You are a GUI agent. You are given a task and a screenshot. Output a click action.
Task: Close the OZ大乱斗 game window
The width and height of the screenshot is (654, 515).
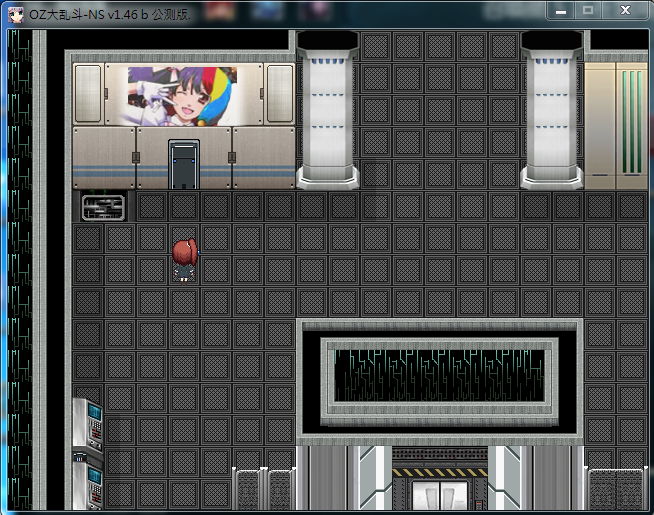coord(625,11)
